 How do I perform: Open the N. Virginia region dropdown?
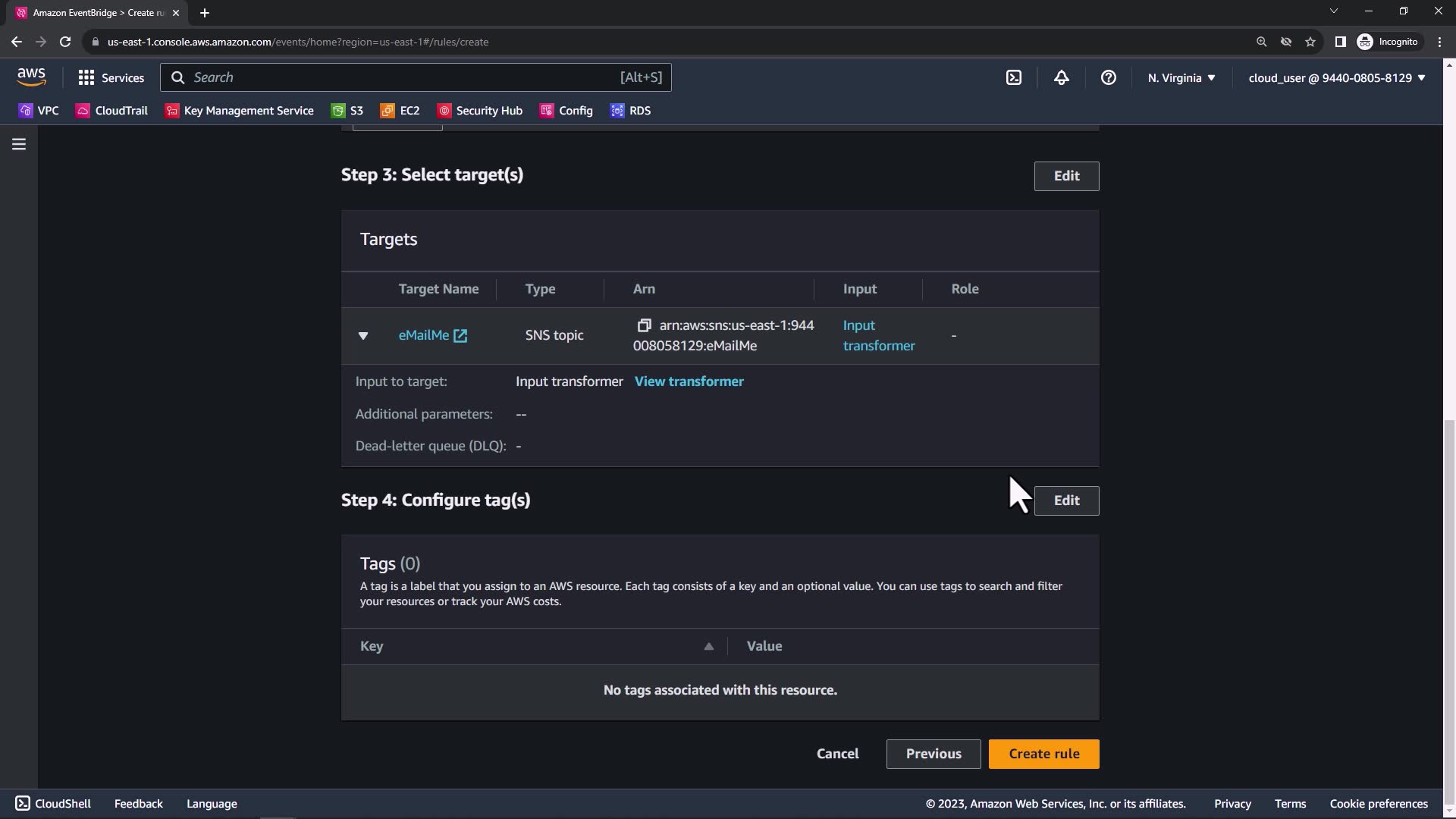[1181, 77]
